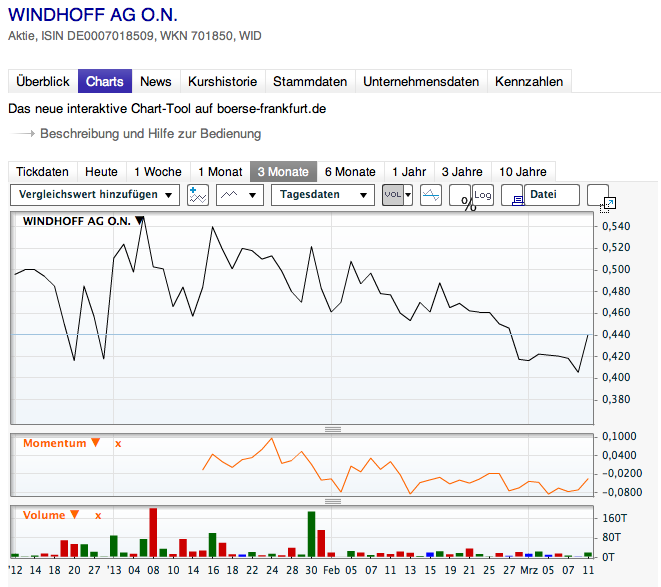Switch chart to 3 Jahre
Image resolution: width=661 pixels, height=587 pixels.
click(x=462, y=172)
